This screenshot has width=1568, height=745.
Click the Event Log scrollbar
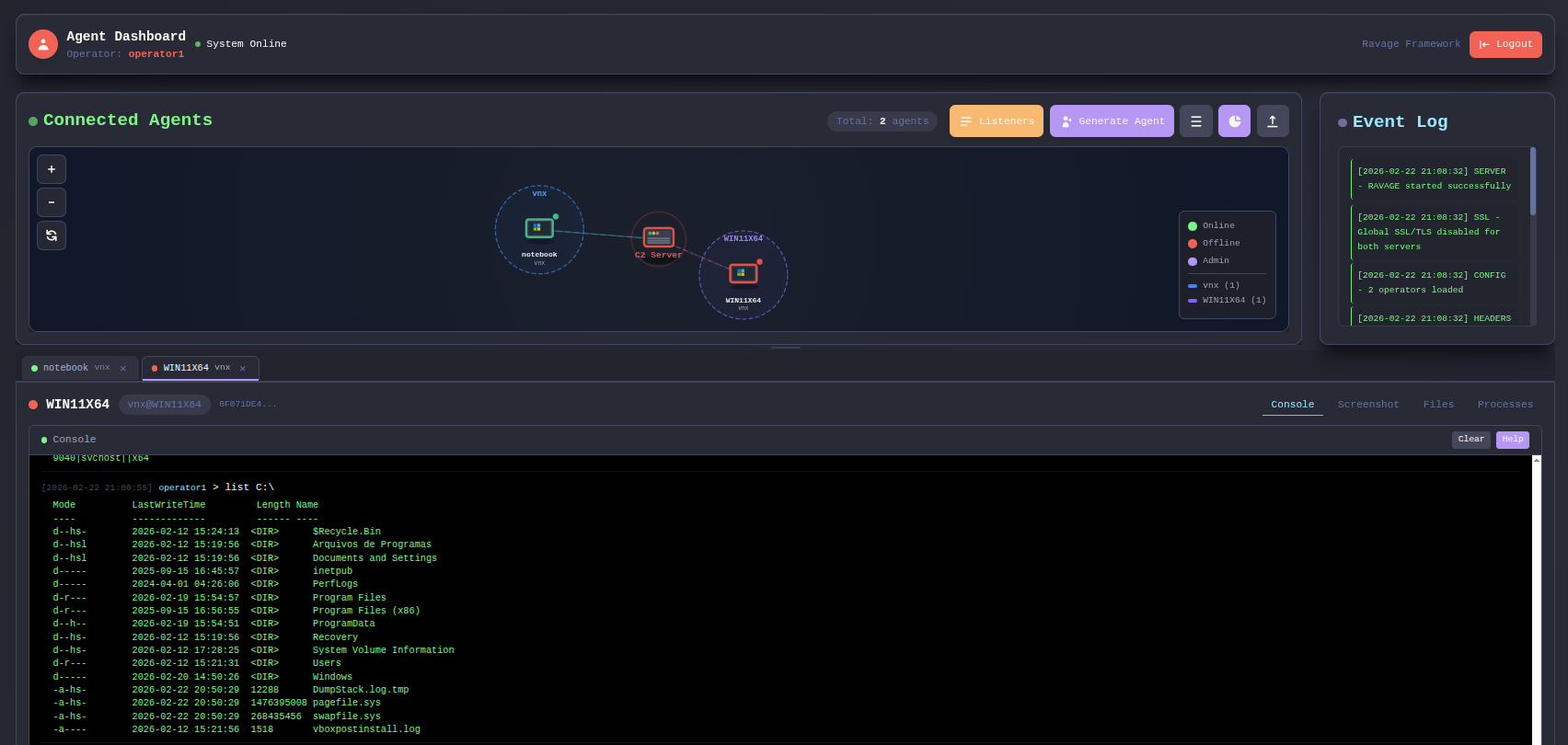(x=1533, y=181)
